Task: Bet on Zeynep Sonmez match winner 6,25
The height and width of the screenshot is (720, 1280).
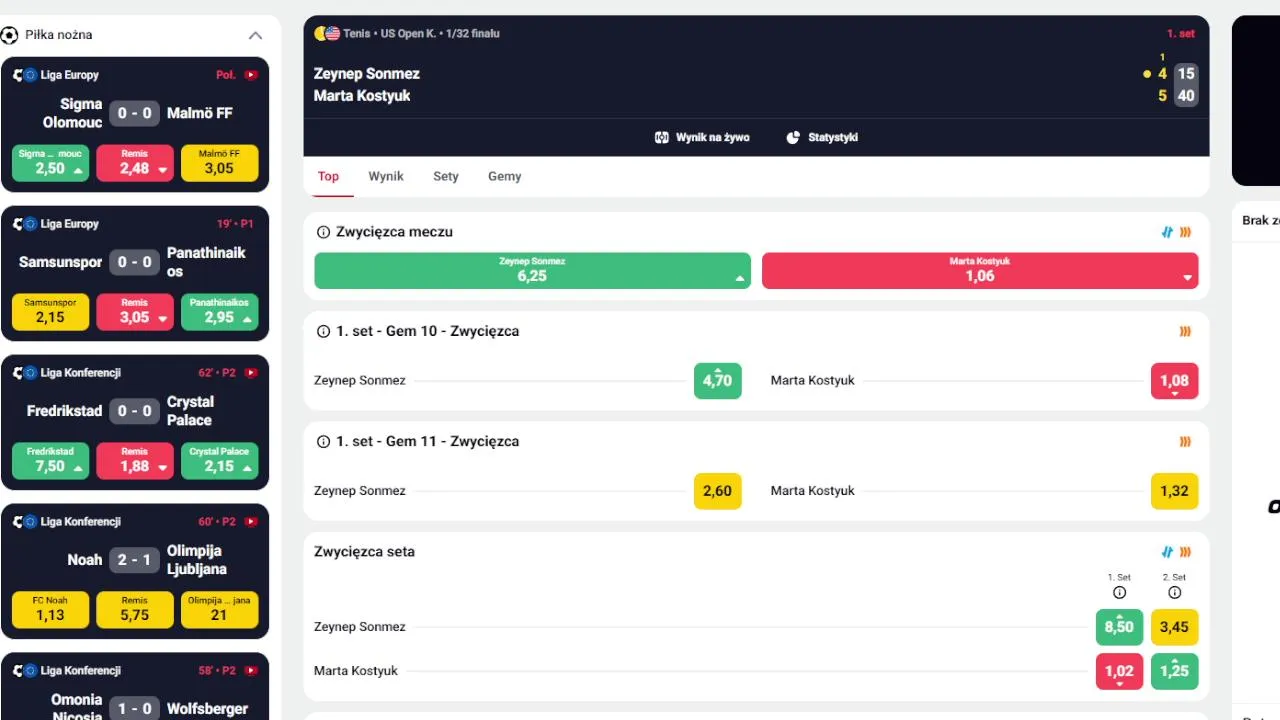Action: click(x=532, y=270)
